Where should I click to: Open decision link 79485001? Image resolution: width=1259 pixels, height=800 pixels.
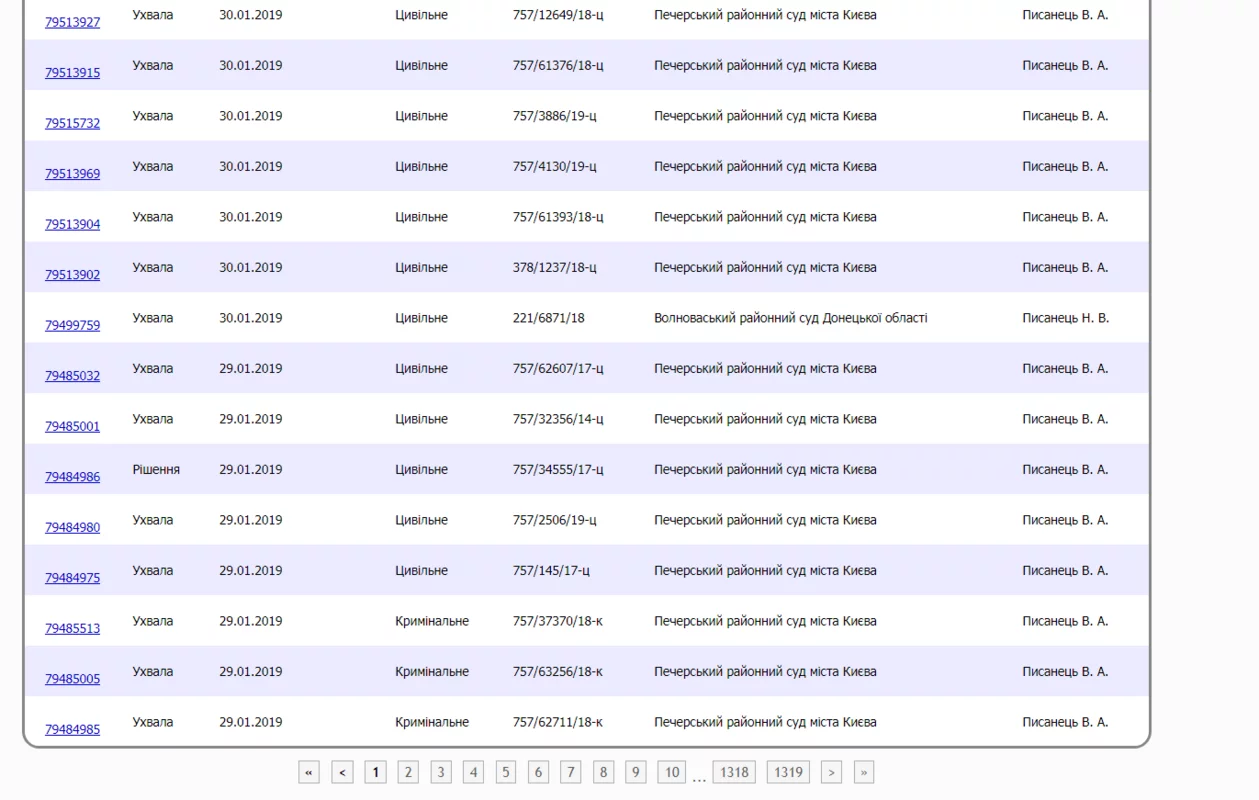point(72,426)
